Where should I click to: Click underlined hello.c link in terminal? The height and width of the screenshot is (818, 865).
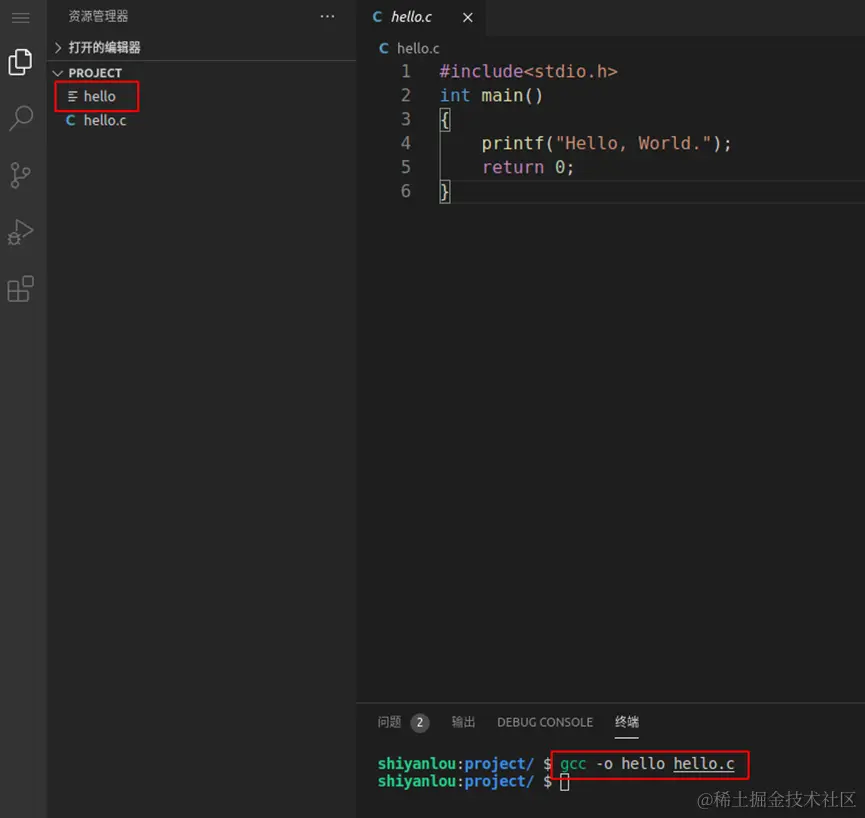coord(704,763)
